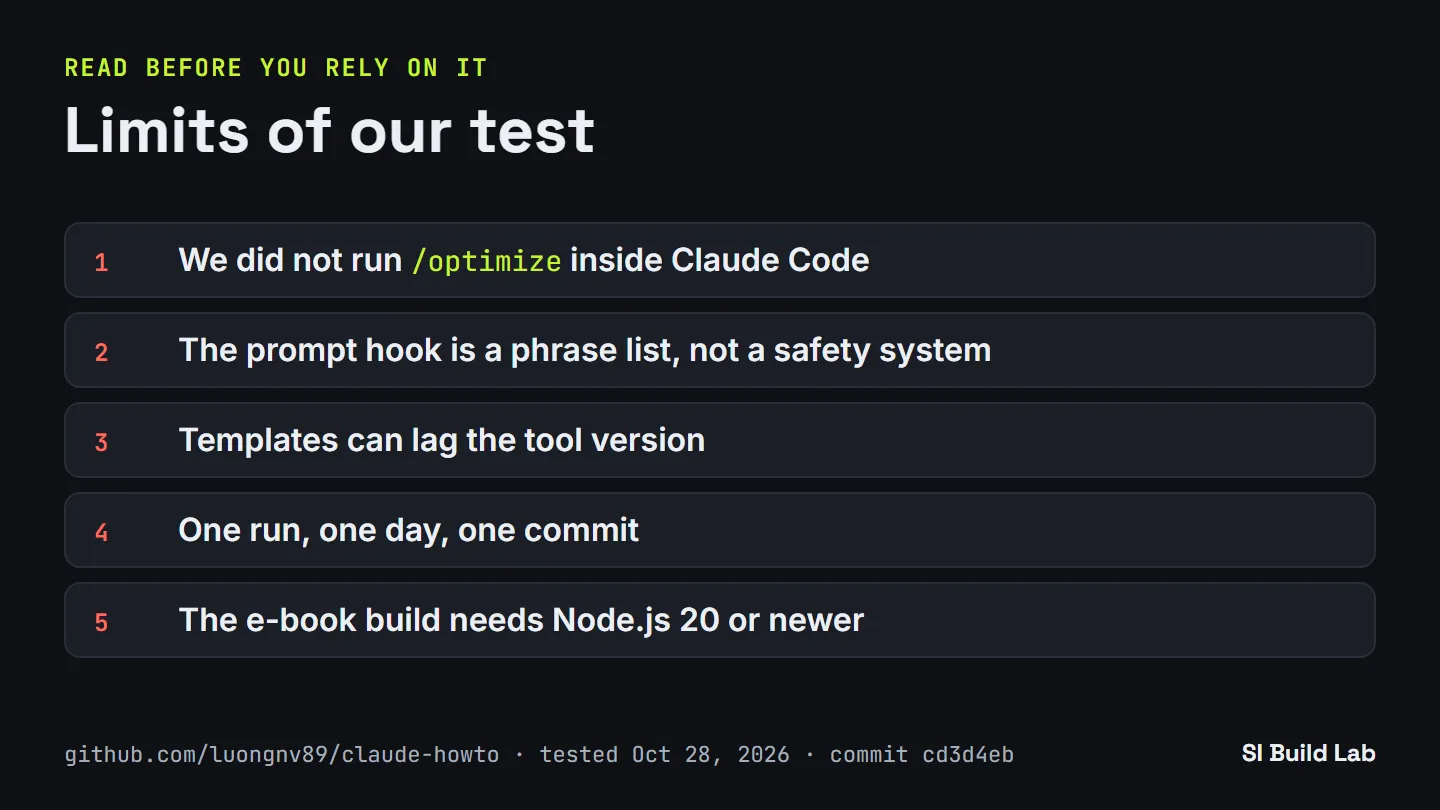Click the red number 4 badge
The image size is (1440, 810).
(x=101, y=532)
